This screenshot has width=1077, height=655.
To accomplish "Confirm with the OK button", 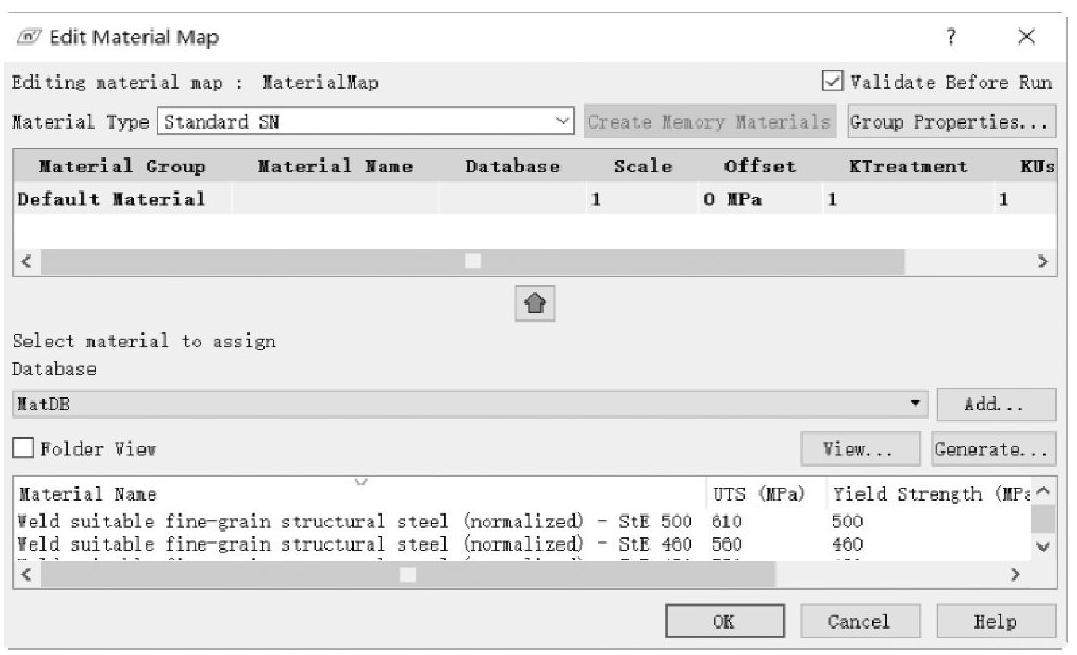I will [x=725, y=621].
